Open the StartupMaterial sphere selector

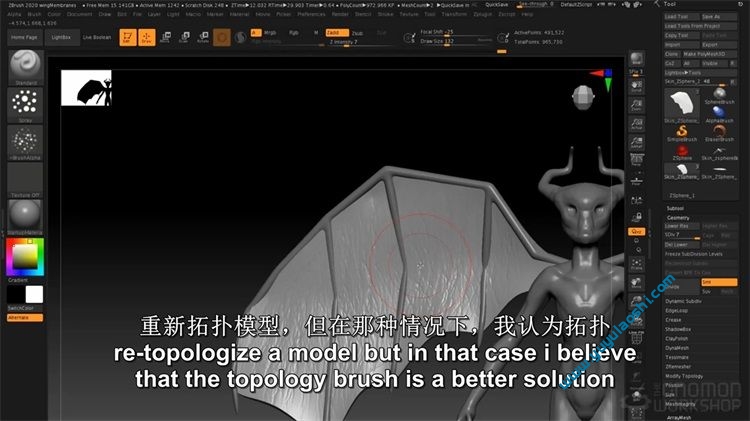25,216
